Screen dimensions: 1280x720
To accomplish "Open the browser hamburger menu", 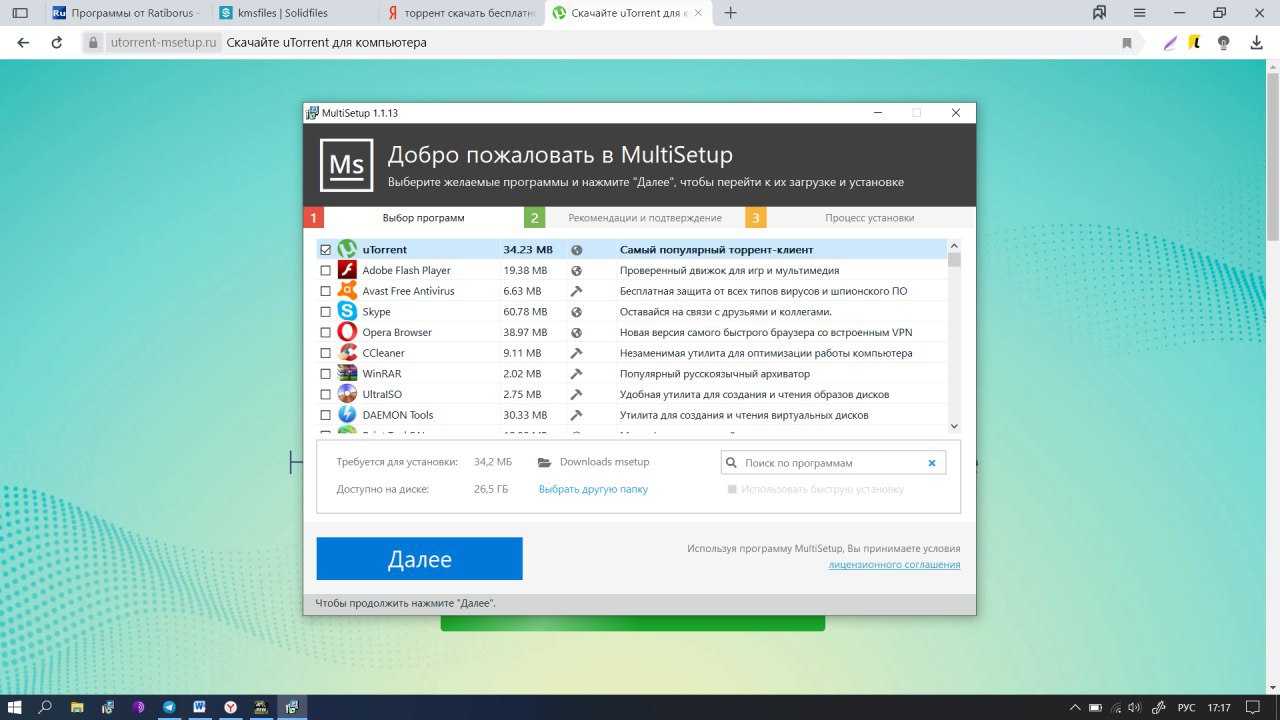I will (1139, 13).
